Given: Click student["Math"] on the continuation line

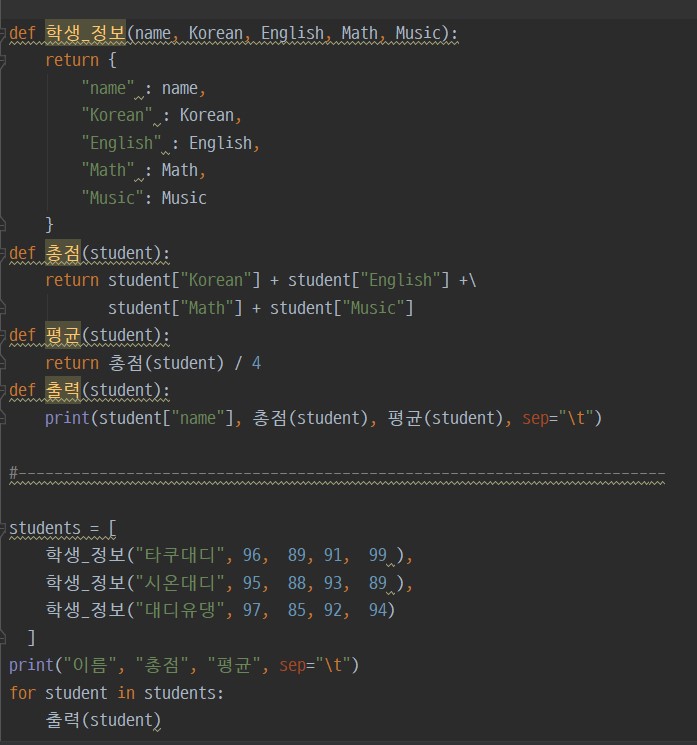Looking at the screenshot, I should (x=175, y=308).
